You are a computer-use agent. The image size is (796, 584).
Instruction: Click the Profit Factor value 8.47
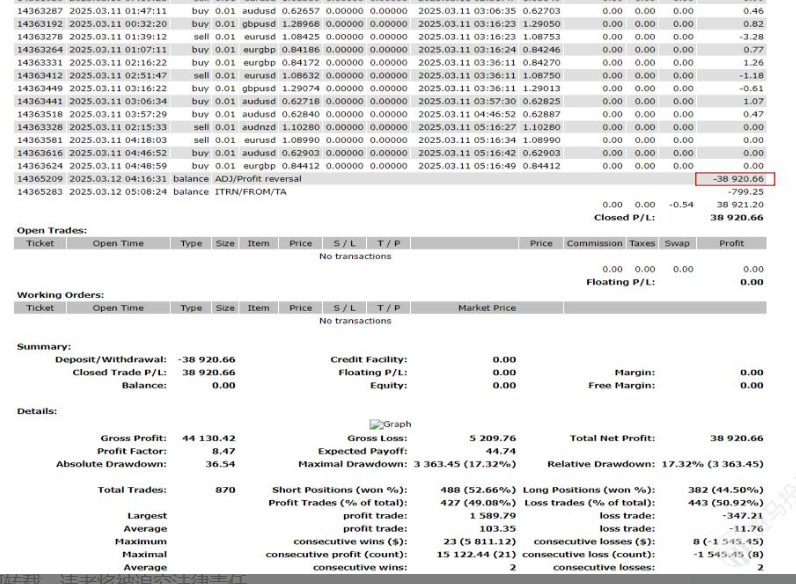tap(224, 451)
